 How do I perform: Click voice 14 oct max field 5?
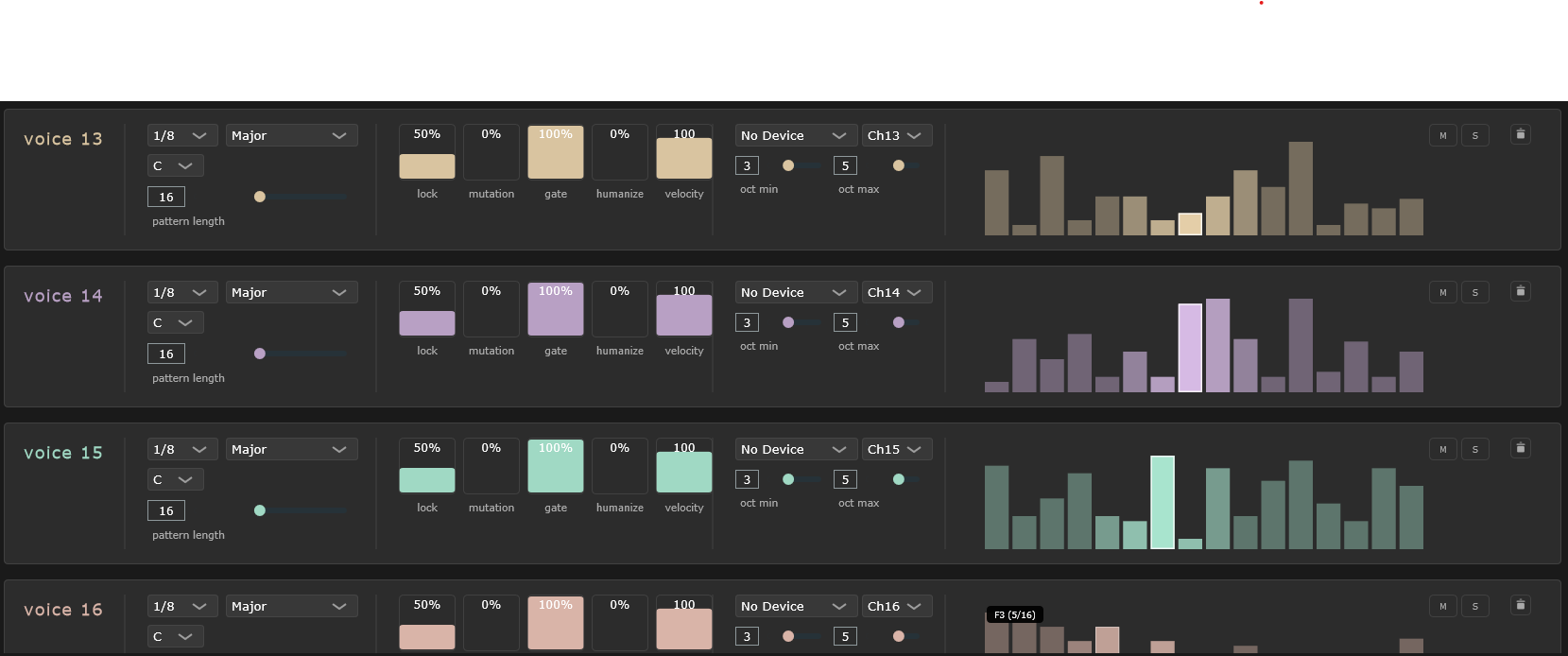click(x=845, y=322)
